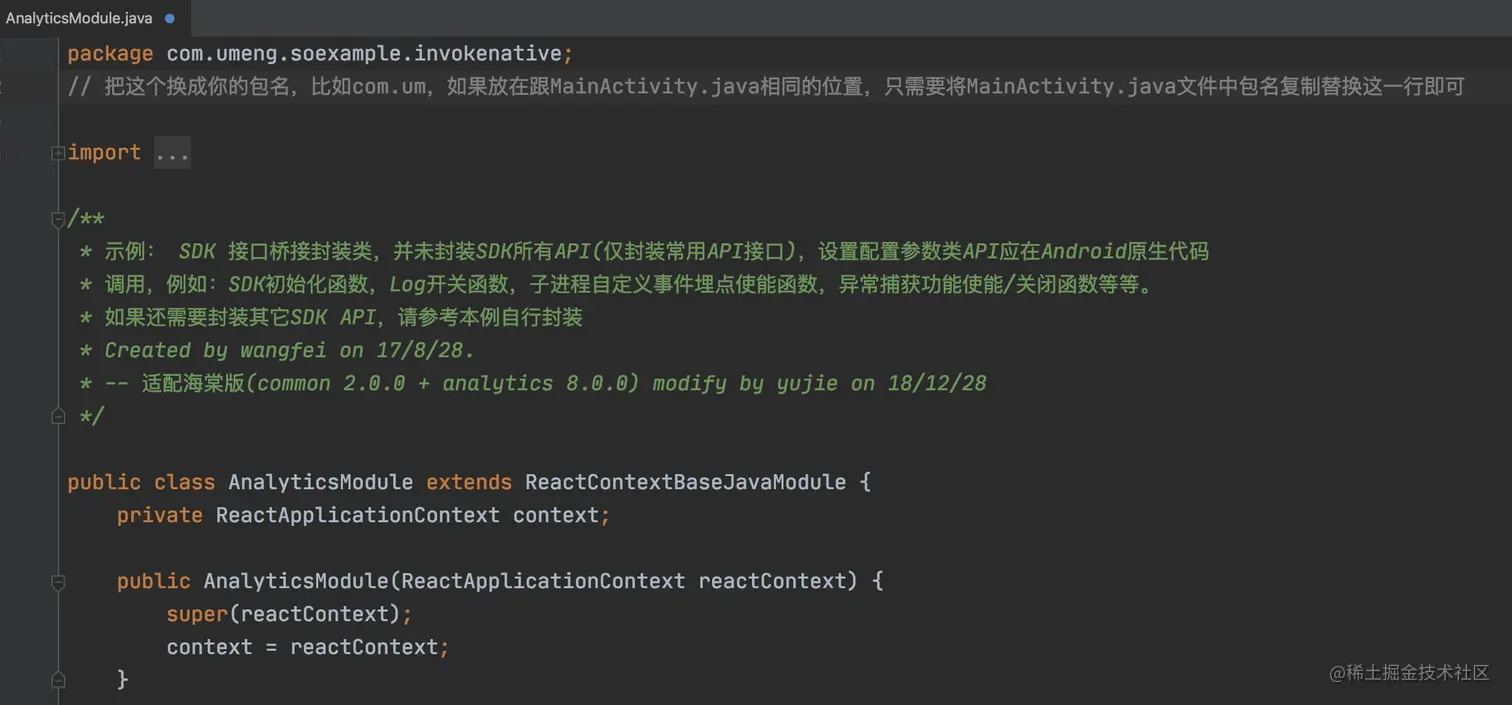Click the import keyword
1512x705 pixels.
pos(104,153)
